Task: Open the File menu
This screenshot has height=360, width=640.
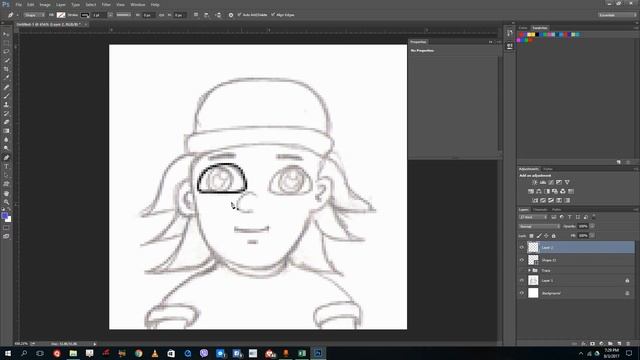Action: [x=19, y=4]
